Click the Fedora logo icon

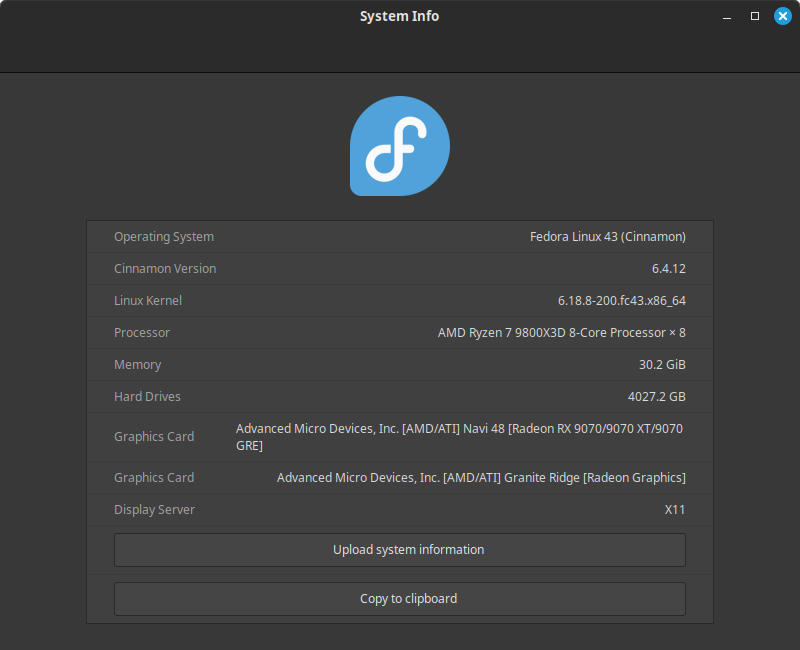tap(399, 146)
